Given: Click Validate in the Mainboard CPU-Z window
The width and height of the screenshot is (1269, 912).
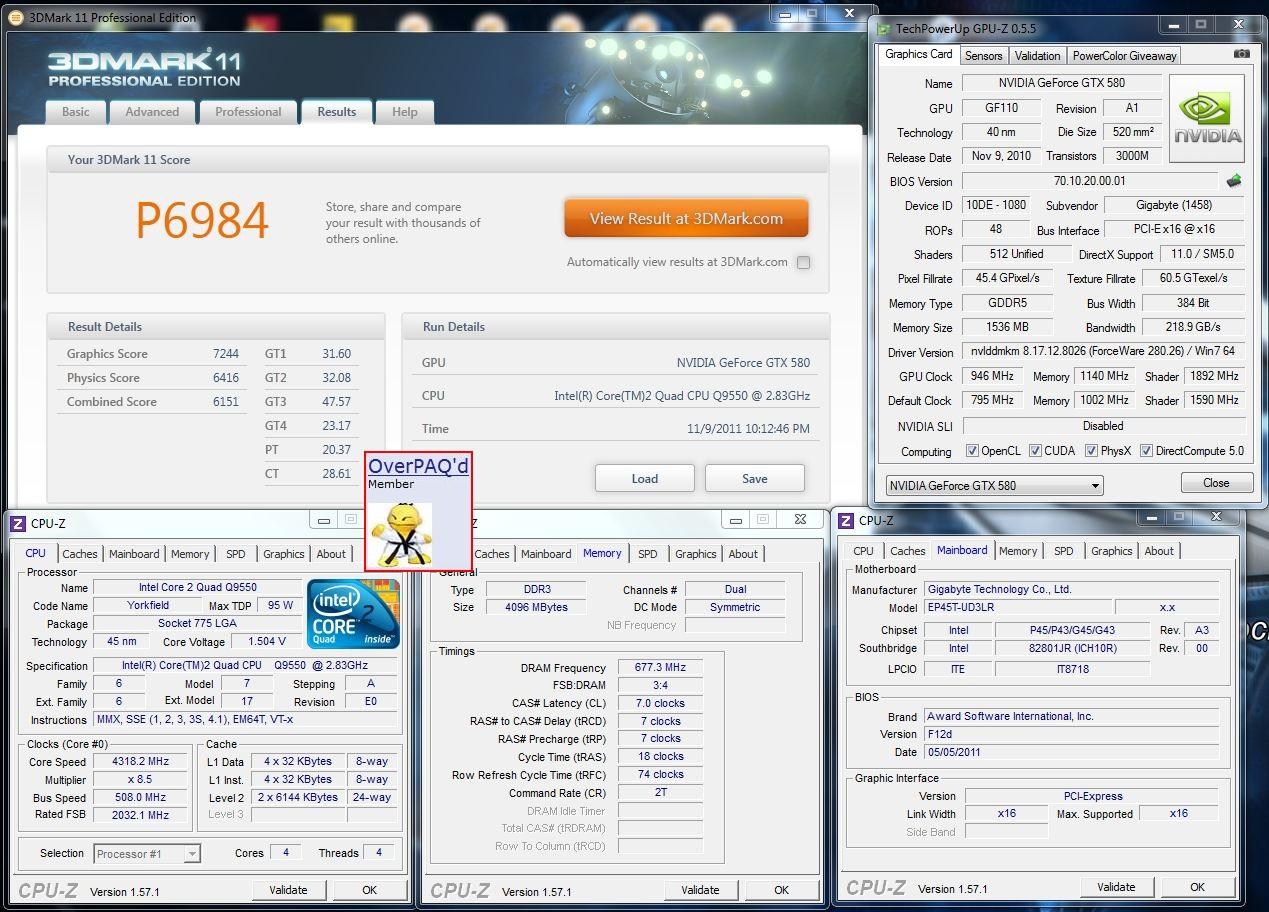Looking at the screenshot, I should pos(1116,887).
